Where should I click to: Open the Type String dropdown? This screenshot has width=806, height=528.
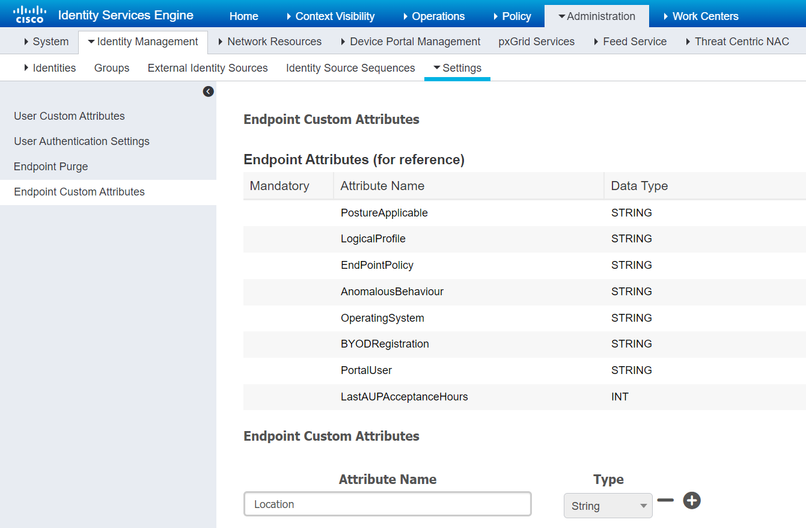[608, 506]
